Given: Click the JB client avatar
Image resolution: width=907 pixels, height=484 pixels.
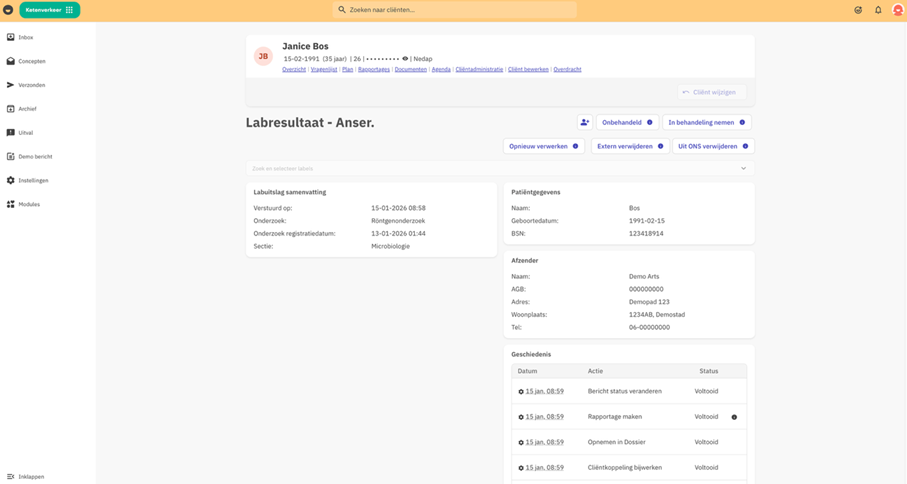Looking at the screenshot, I should tap(263, 56).
